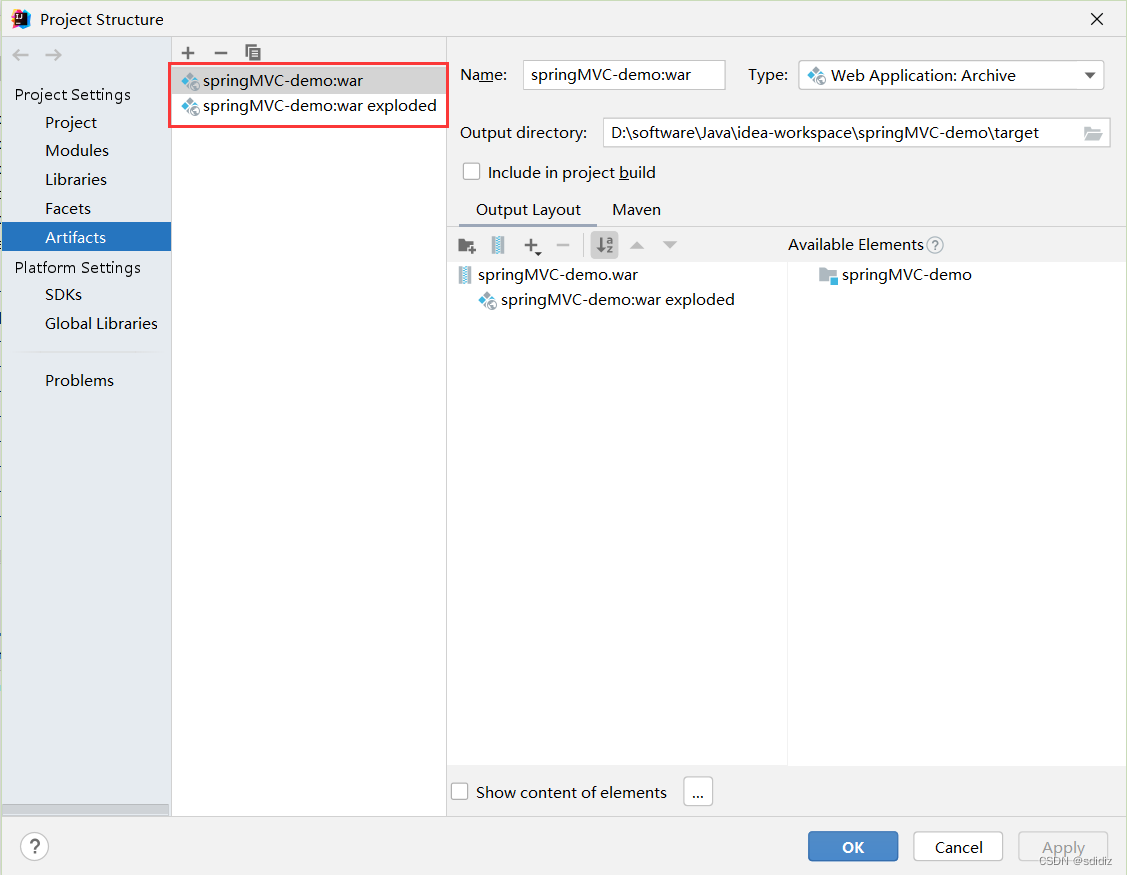Close the Project Structure dialog
1127x875 pixels.
1097,19
